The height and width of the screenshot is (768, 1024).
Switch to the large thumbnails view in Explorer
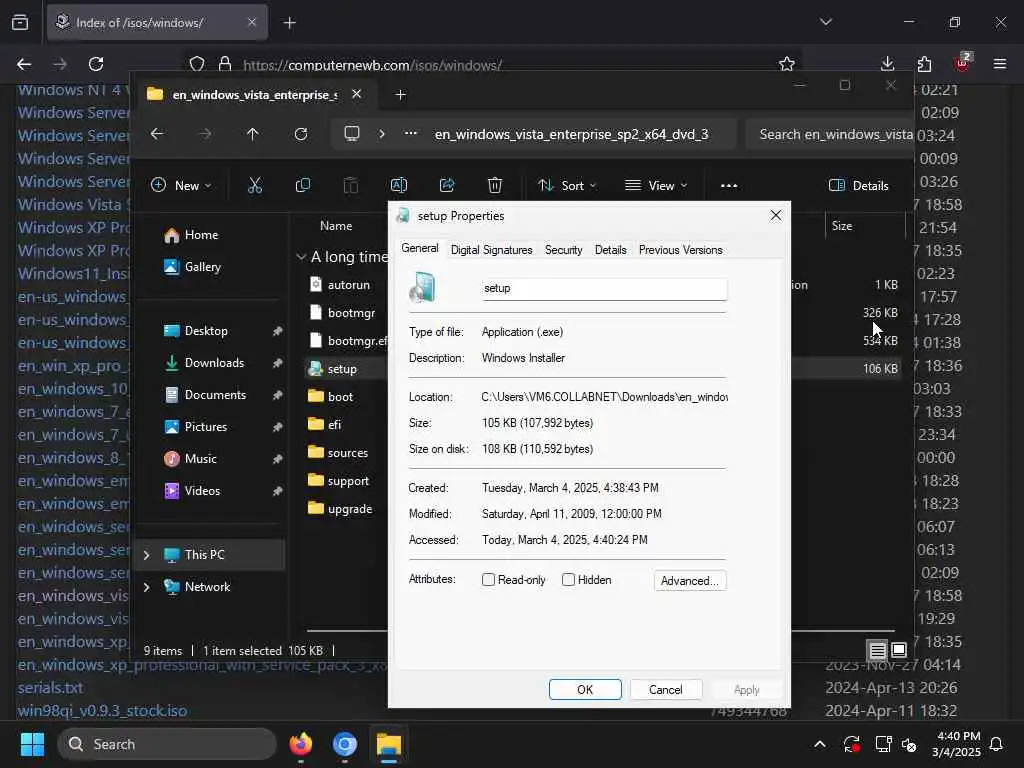pos(899,650)
